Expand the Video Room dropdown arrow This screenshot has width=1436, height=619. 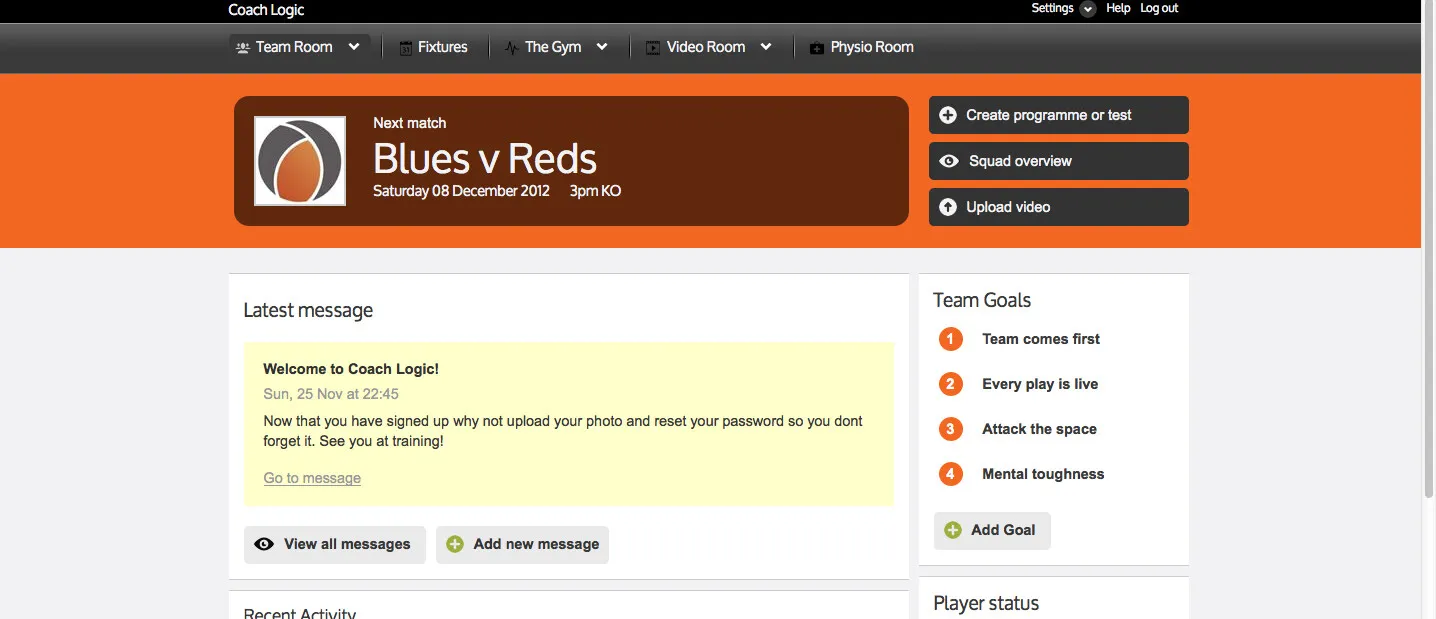(x=766, y=47)
